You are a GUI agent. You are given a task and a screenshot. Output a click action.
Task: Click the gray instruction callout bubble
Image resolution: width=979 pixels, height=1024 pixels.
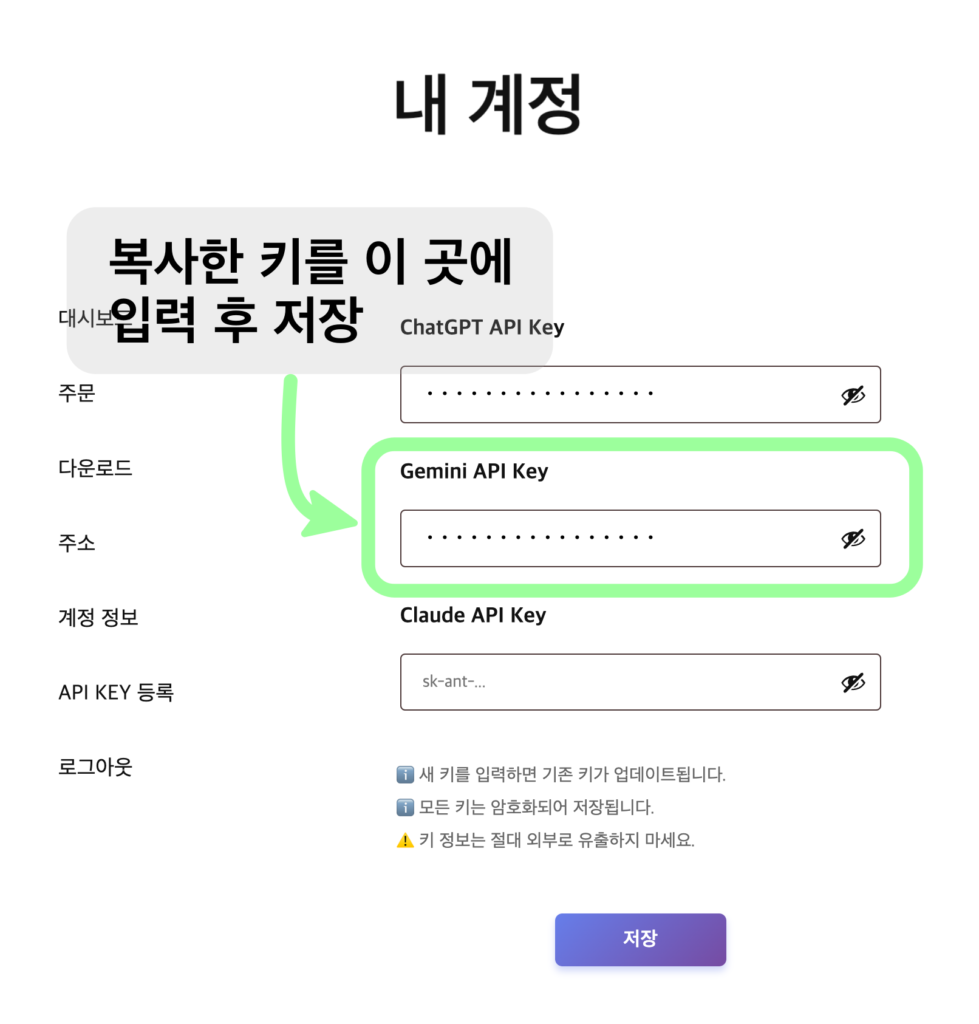(310, 290)
